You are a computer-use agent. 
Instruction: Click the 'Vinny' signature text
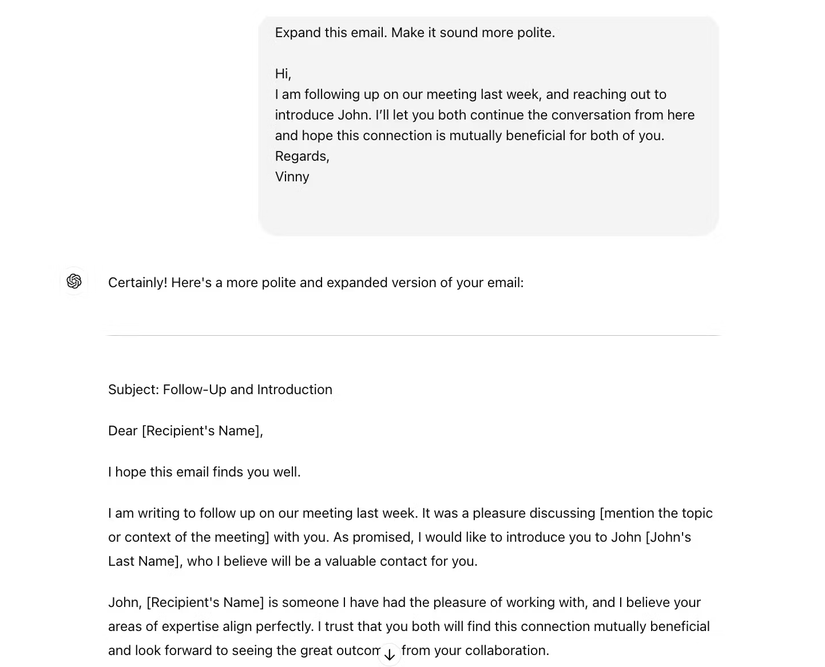292,177
